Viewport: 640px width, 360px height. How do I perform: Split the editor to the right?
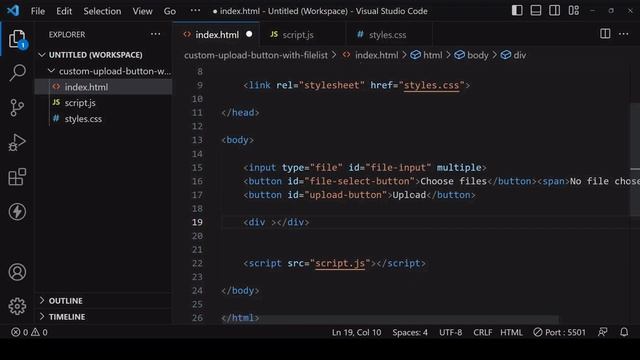605,34
